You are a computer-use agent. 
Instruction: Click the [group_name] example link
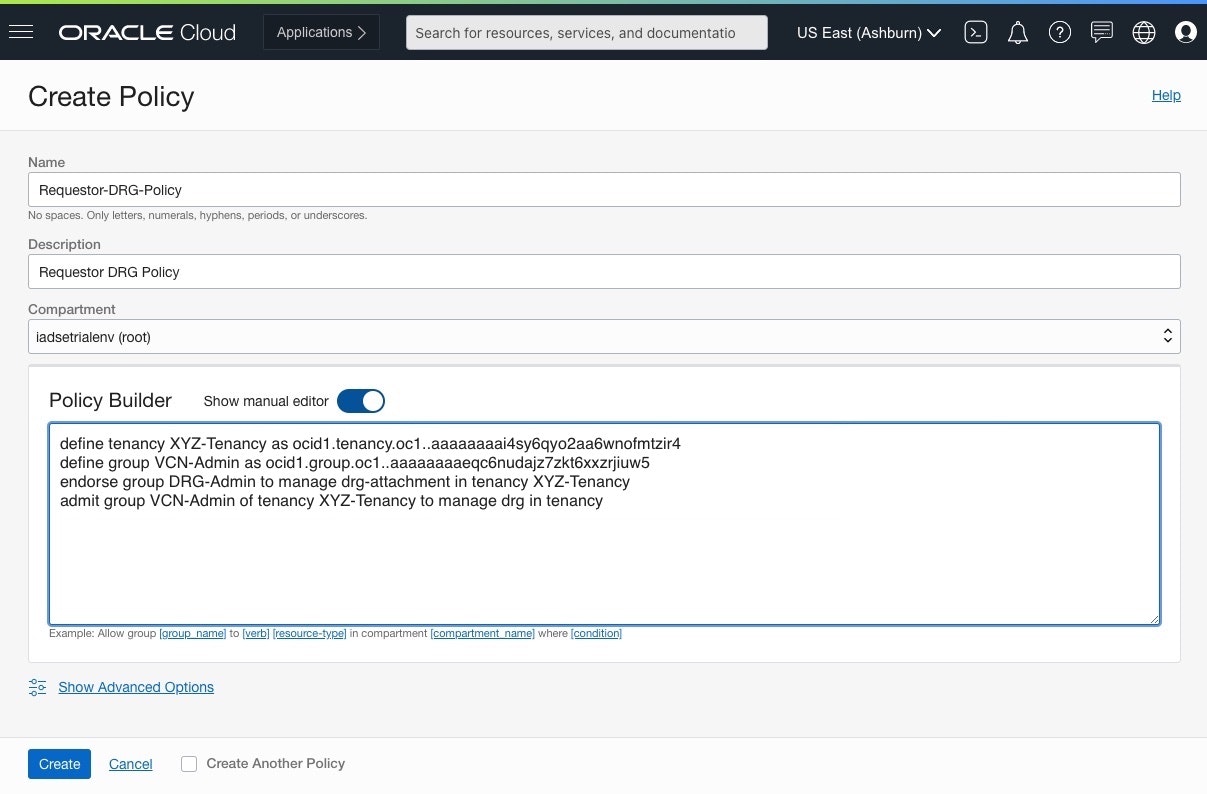click(192, 633)
